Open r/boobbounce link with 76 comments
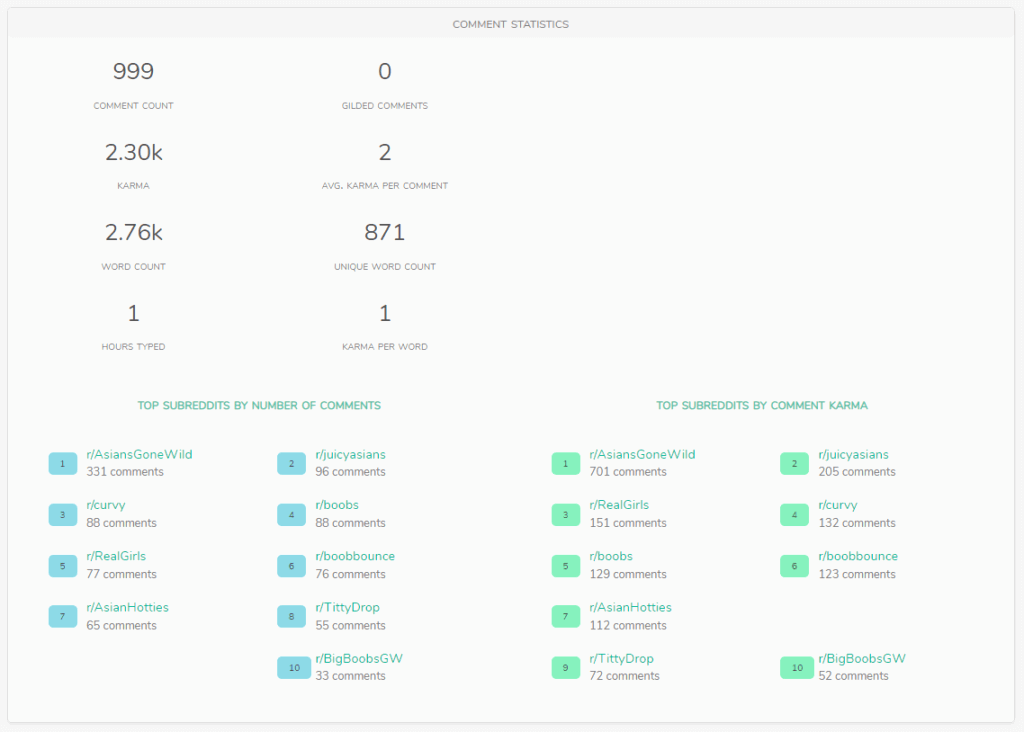This screenshot has width=1024, height=732. [355, 556]
